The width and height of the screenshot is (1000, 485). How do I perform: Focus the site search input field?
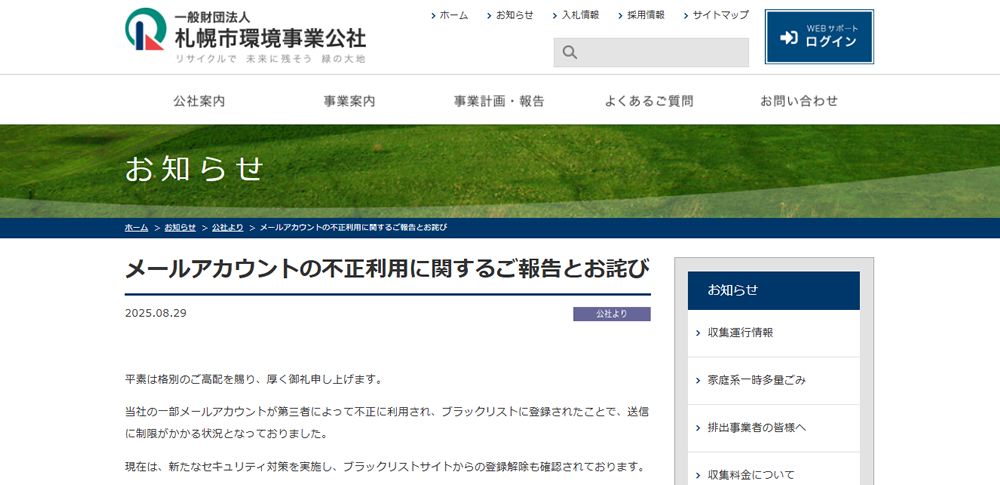pos(651,52)
